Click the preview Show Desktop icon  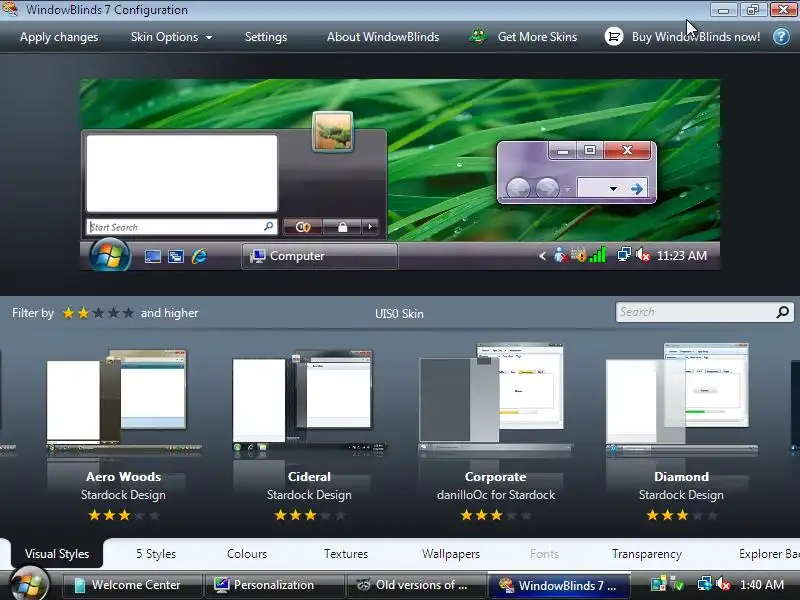pyautogui.click(x=153, y=256)
